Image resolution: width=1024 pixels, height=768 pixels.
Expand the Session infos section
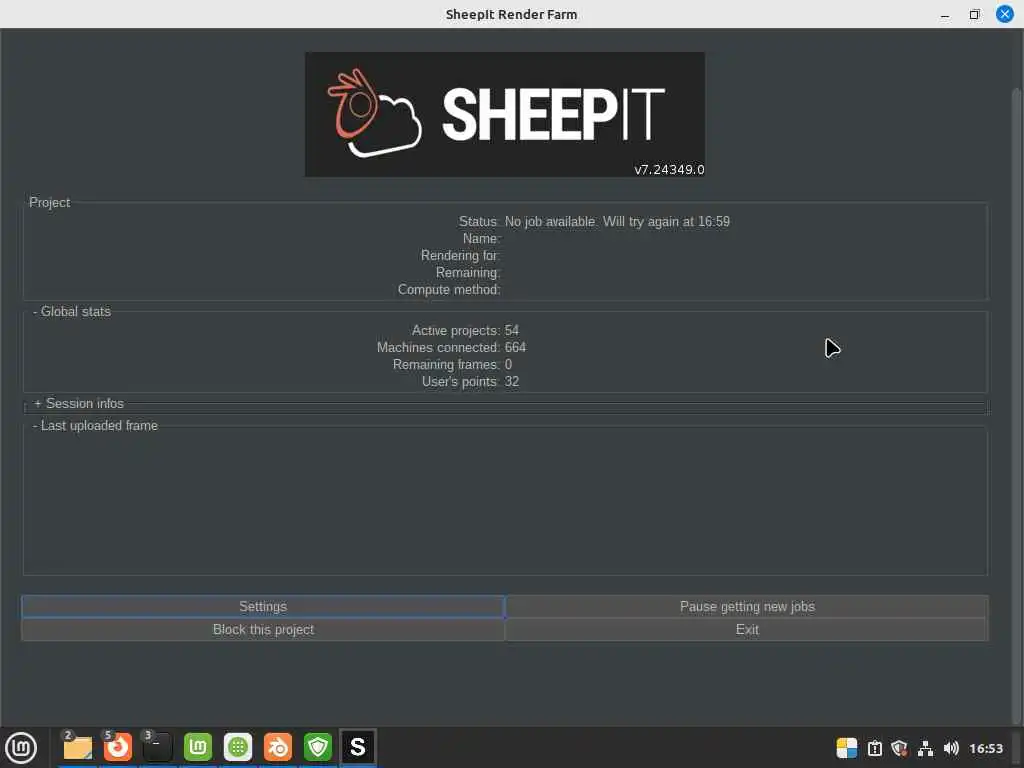pyautogui.click(x=78, y=404)
